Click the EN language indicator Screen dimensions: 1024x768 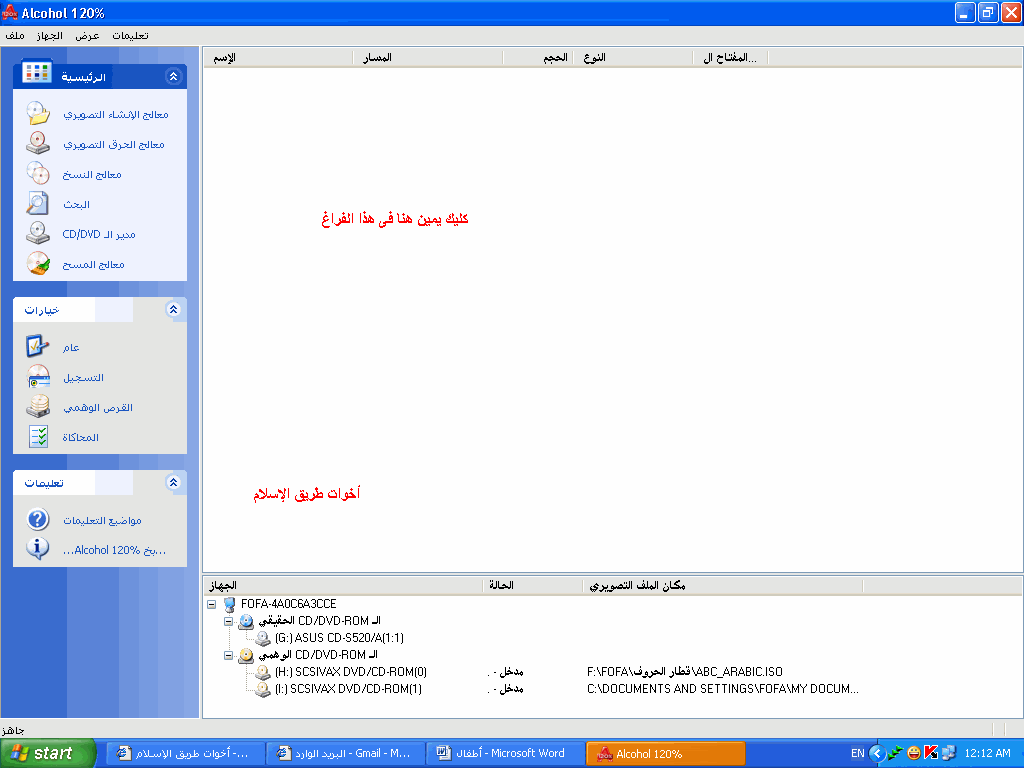point(857,753)
